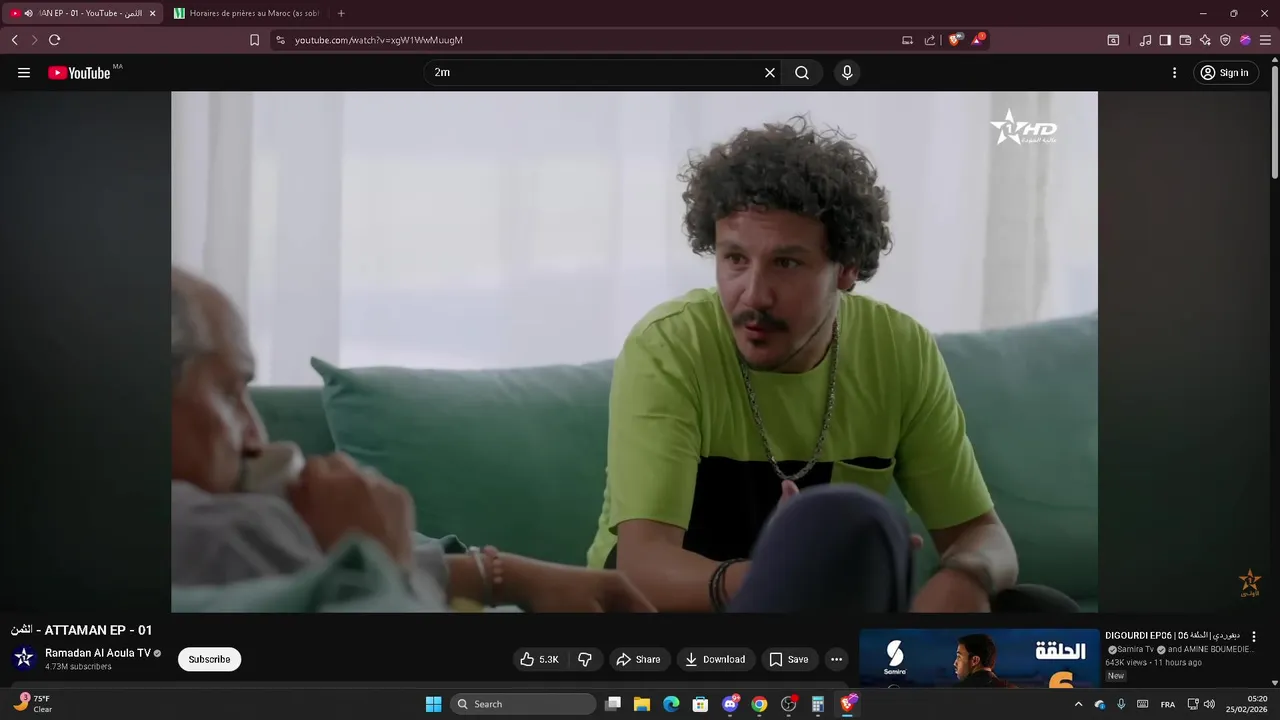The height and width of the screenshot is (720, 1280).
Task: Open YouTube settings three-dot menu
Action: click(x=1175, y=73)
